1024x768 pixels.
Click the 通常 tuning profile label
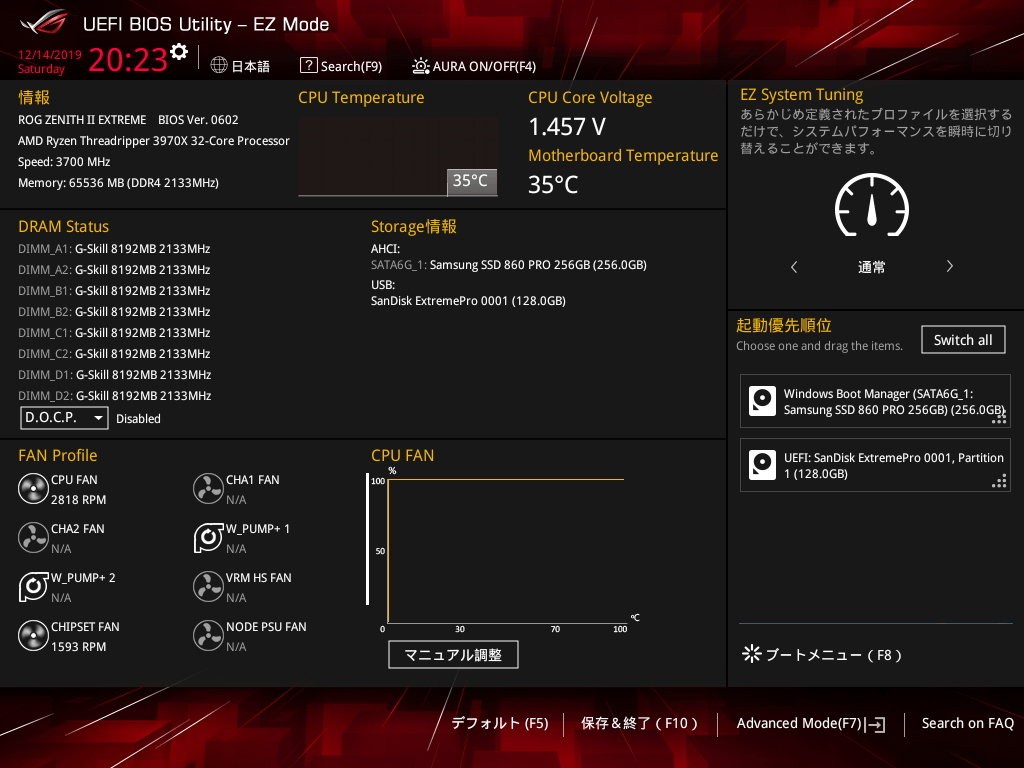(x=872, y=266)
